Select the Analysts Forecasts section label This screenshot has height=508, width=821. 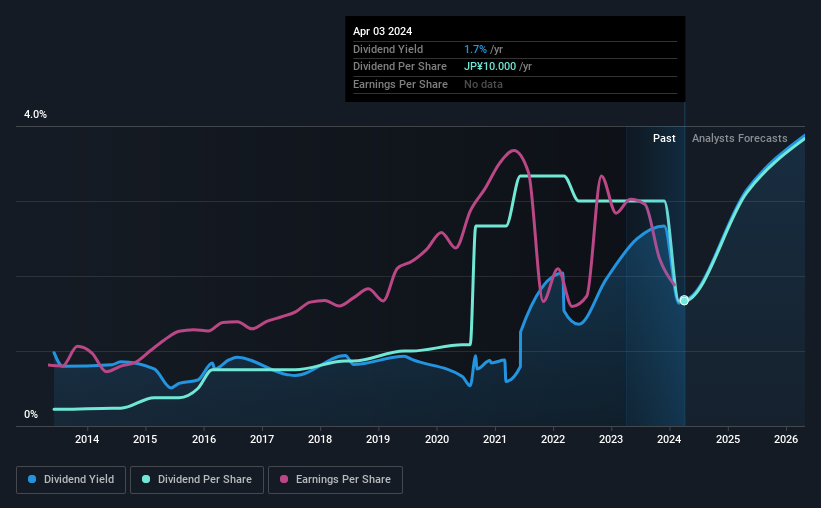pyautogui.click(x=739, y=138)
